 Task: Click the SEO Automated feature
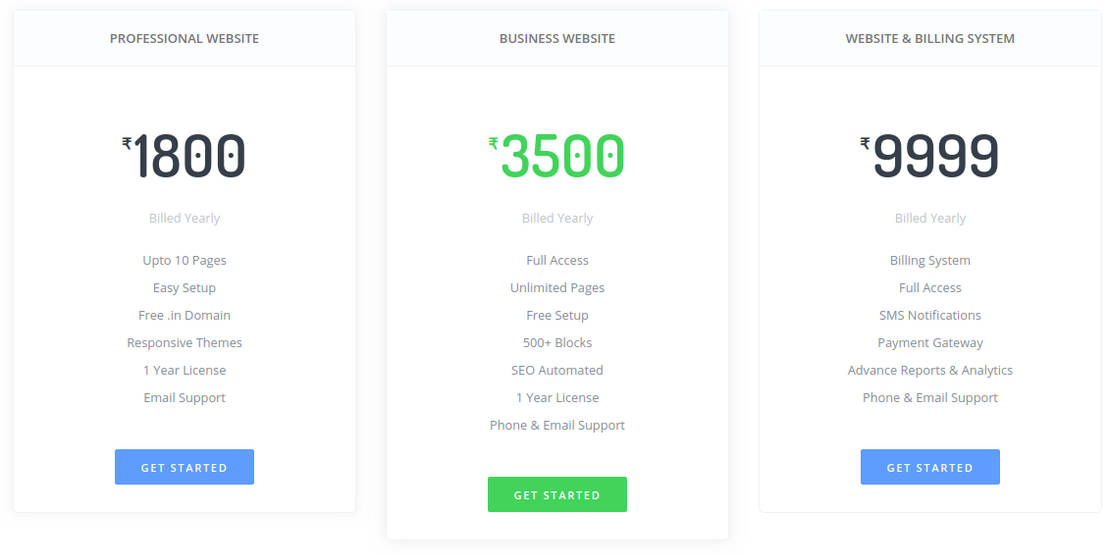point(557,370)
